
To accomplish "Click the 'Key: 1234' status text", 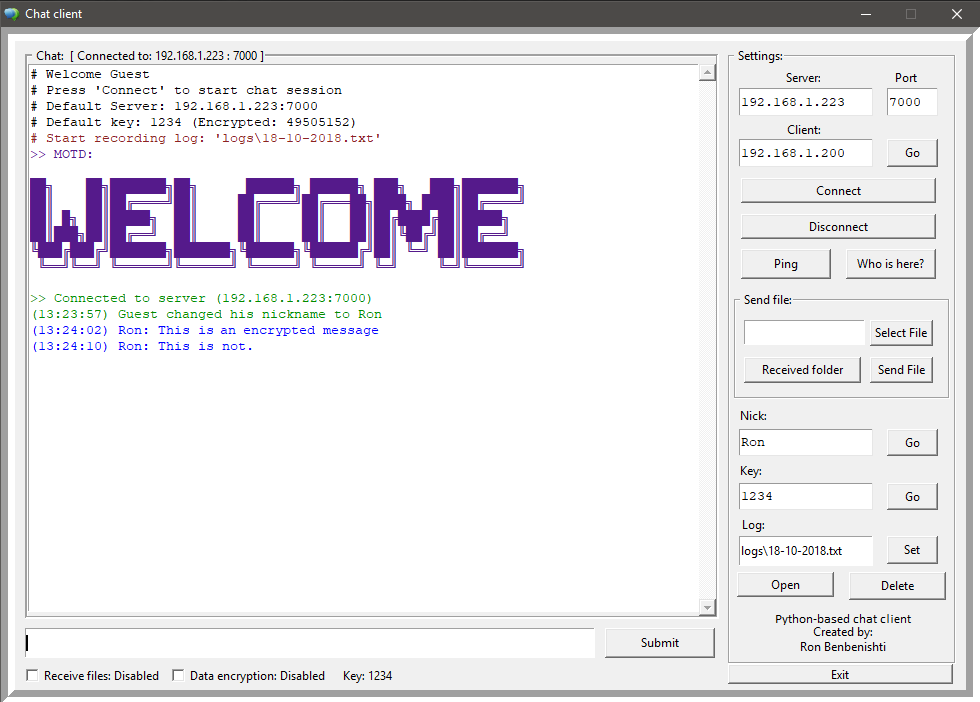I will tap(368, 676).
